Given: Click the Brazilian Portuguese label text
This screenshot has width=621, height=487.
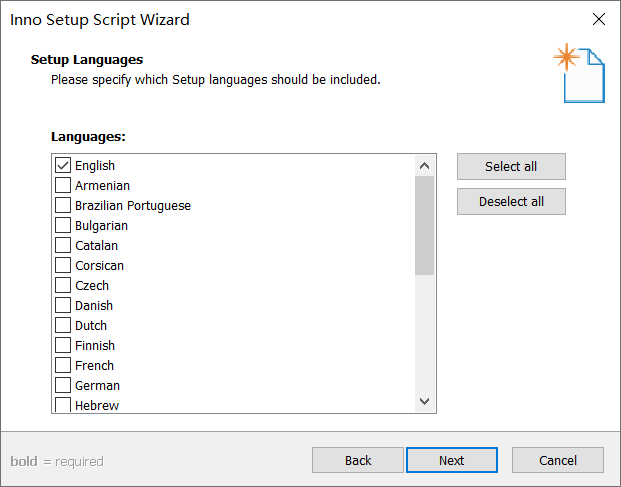Looking at the screenshot, I should (133, 205).
